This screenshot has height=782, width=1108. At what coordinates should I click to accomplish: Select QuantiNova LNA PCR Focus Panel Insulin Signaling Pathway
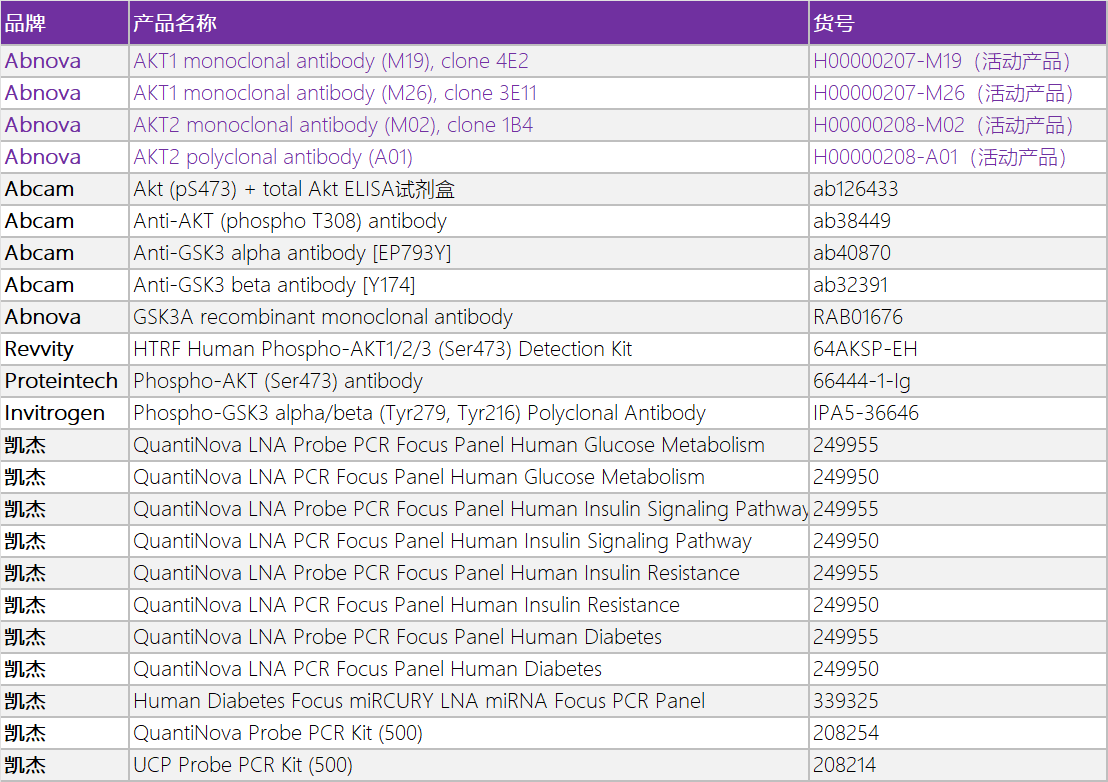(x=468, y=540)
